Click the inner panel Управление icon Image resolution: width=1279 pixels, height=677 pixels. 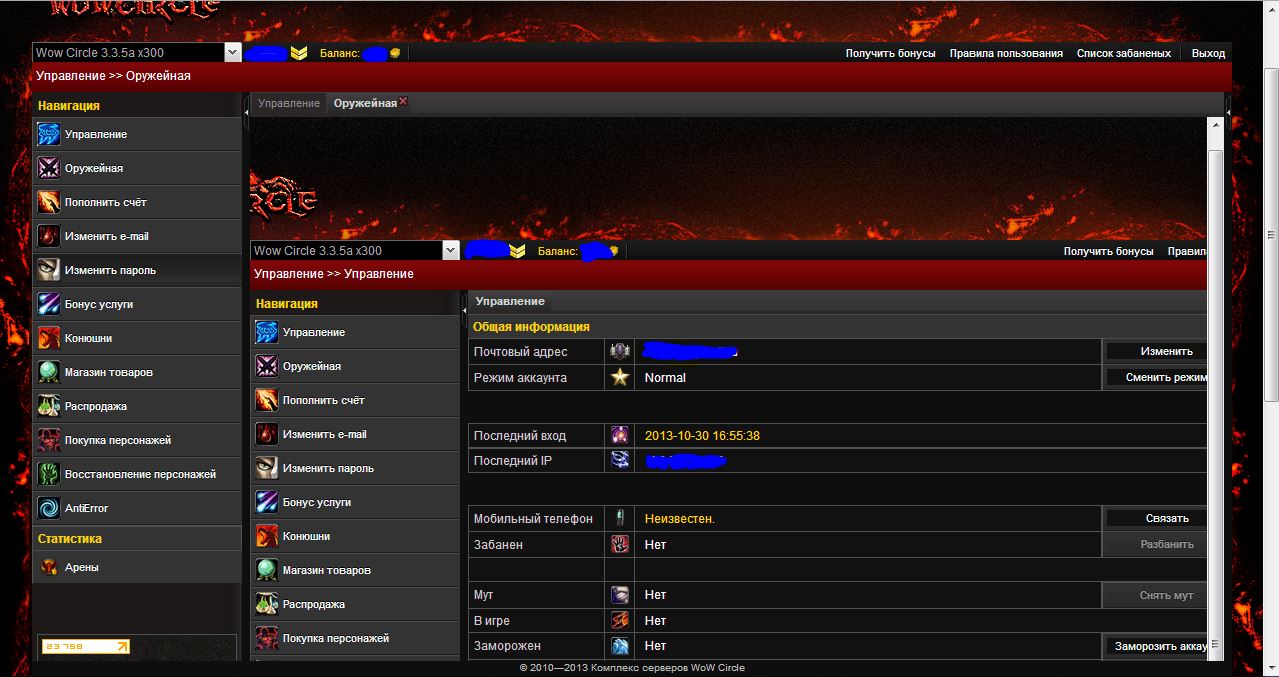point(266,332)
